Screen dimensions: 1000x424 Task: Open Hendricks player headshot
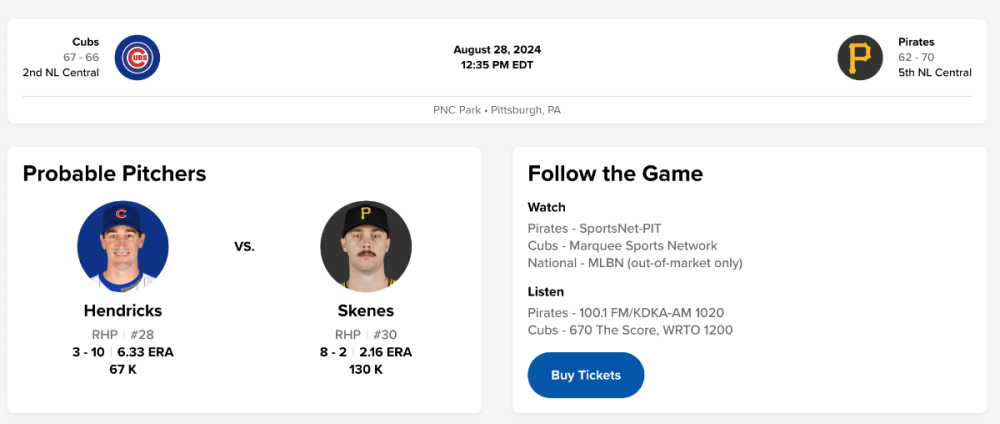tap(123, 246)
